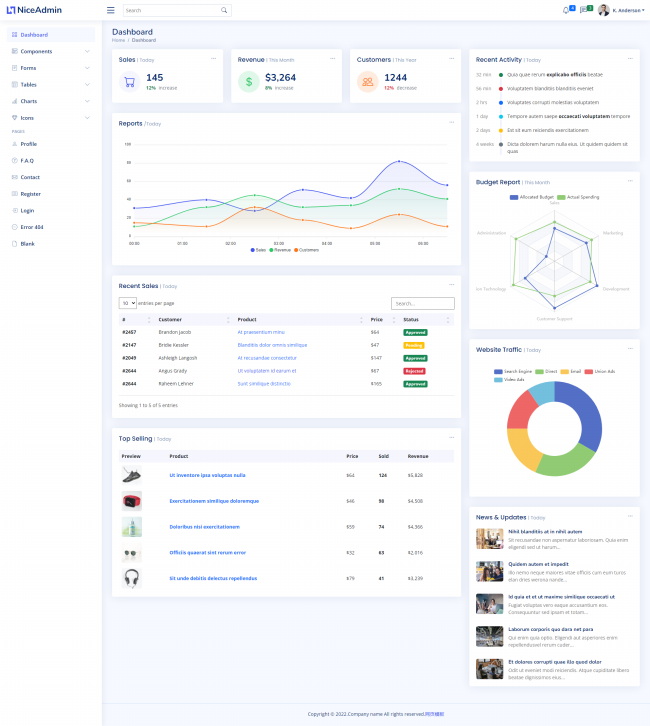
Task: Click the Sales cart icon
Action: 129,82
